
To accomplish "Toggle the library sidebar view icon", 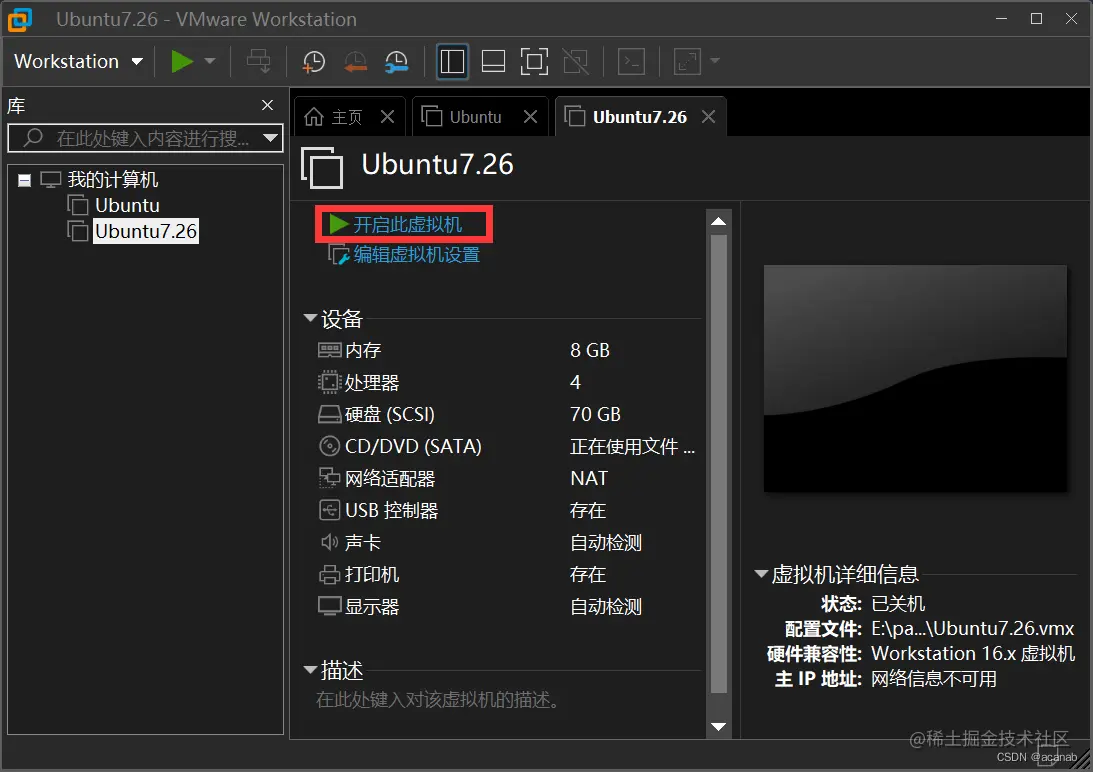I will [x=452, y=61].
